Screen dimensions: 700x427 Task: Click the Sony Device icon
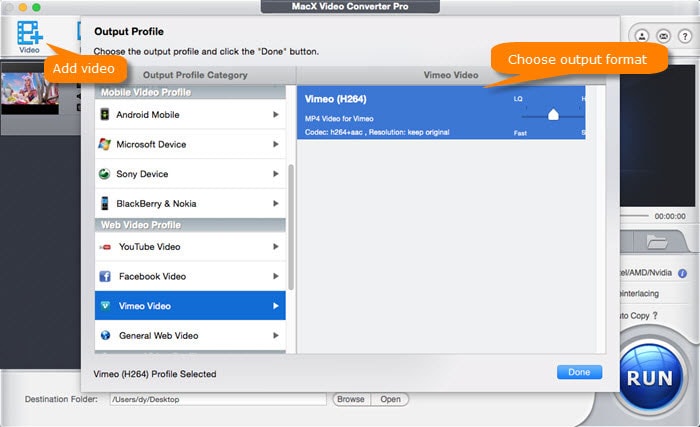[x=104, y=174]
